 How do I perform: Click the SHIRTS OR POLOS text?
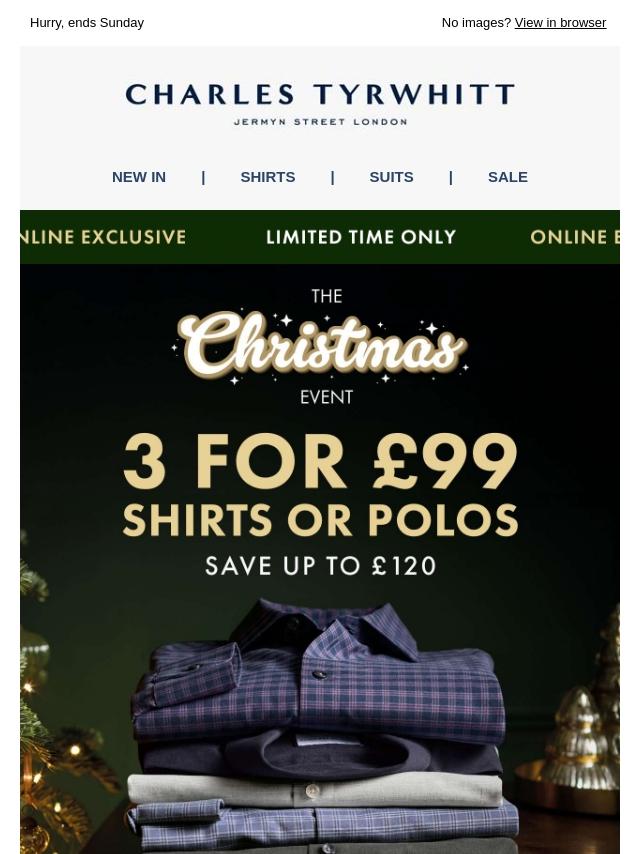[320, 520]
